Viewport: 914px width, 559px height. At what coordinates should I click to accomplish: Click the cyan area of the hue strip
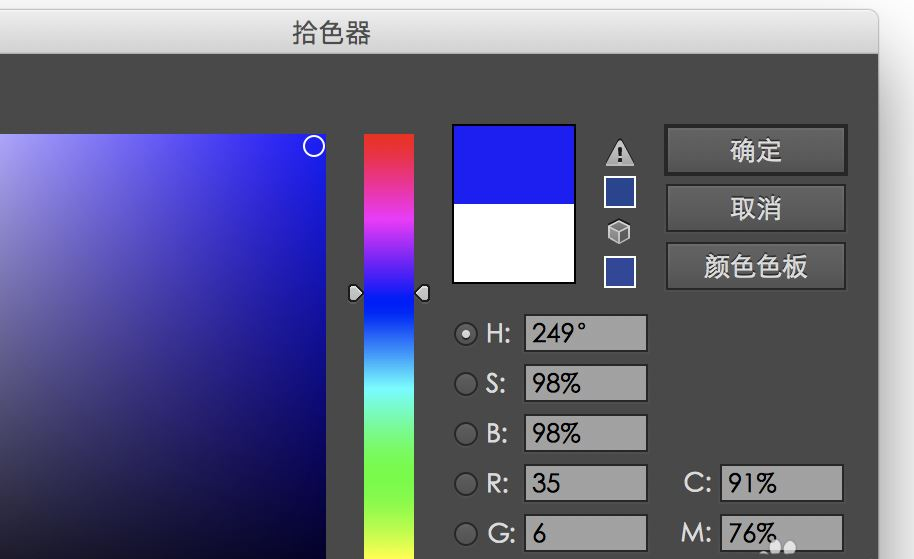389,388
